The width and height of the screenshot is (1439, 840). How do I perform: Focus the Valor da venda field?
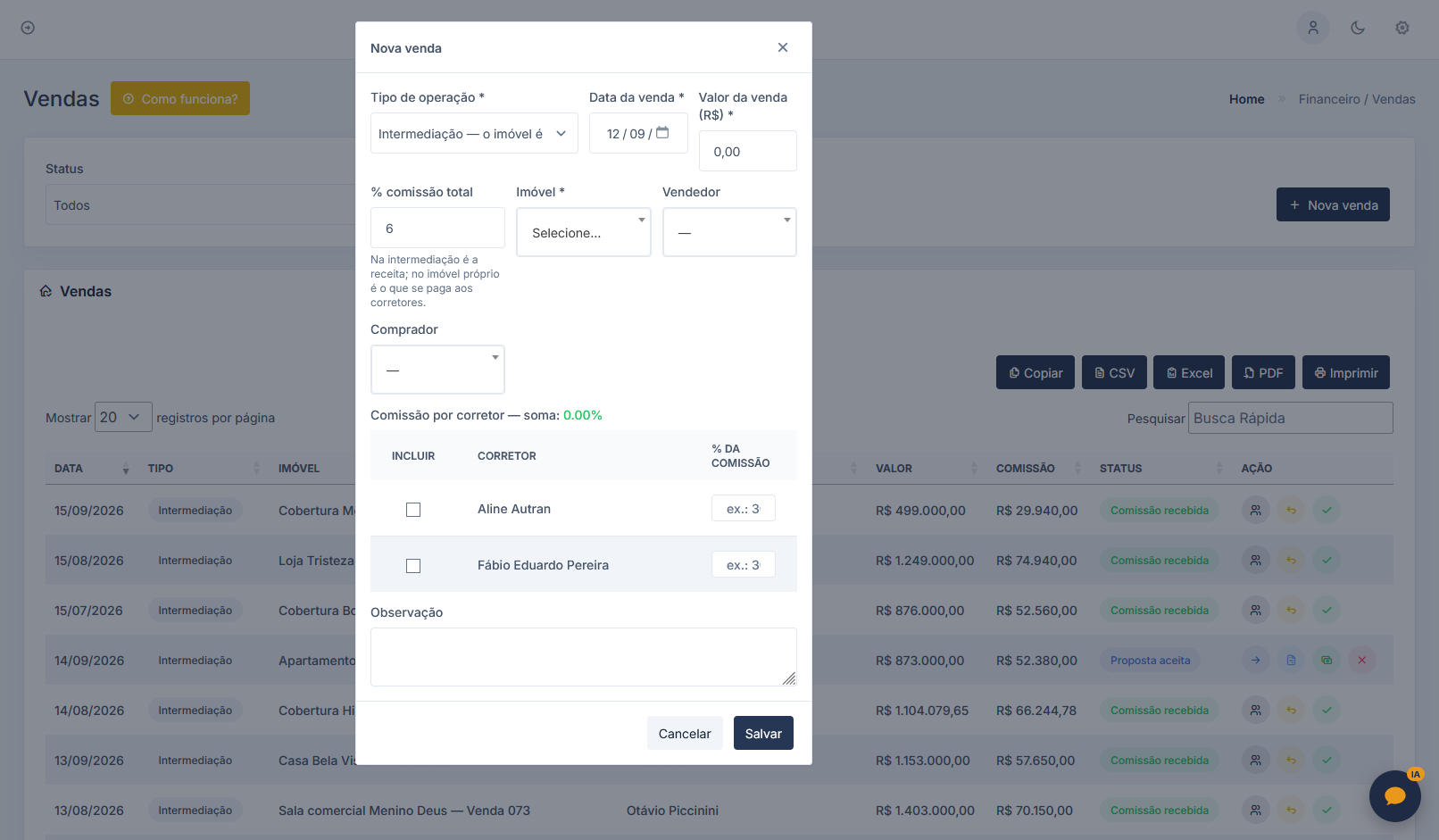[x=747, y=151]
